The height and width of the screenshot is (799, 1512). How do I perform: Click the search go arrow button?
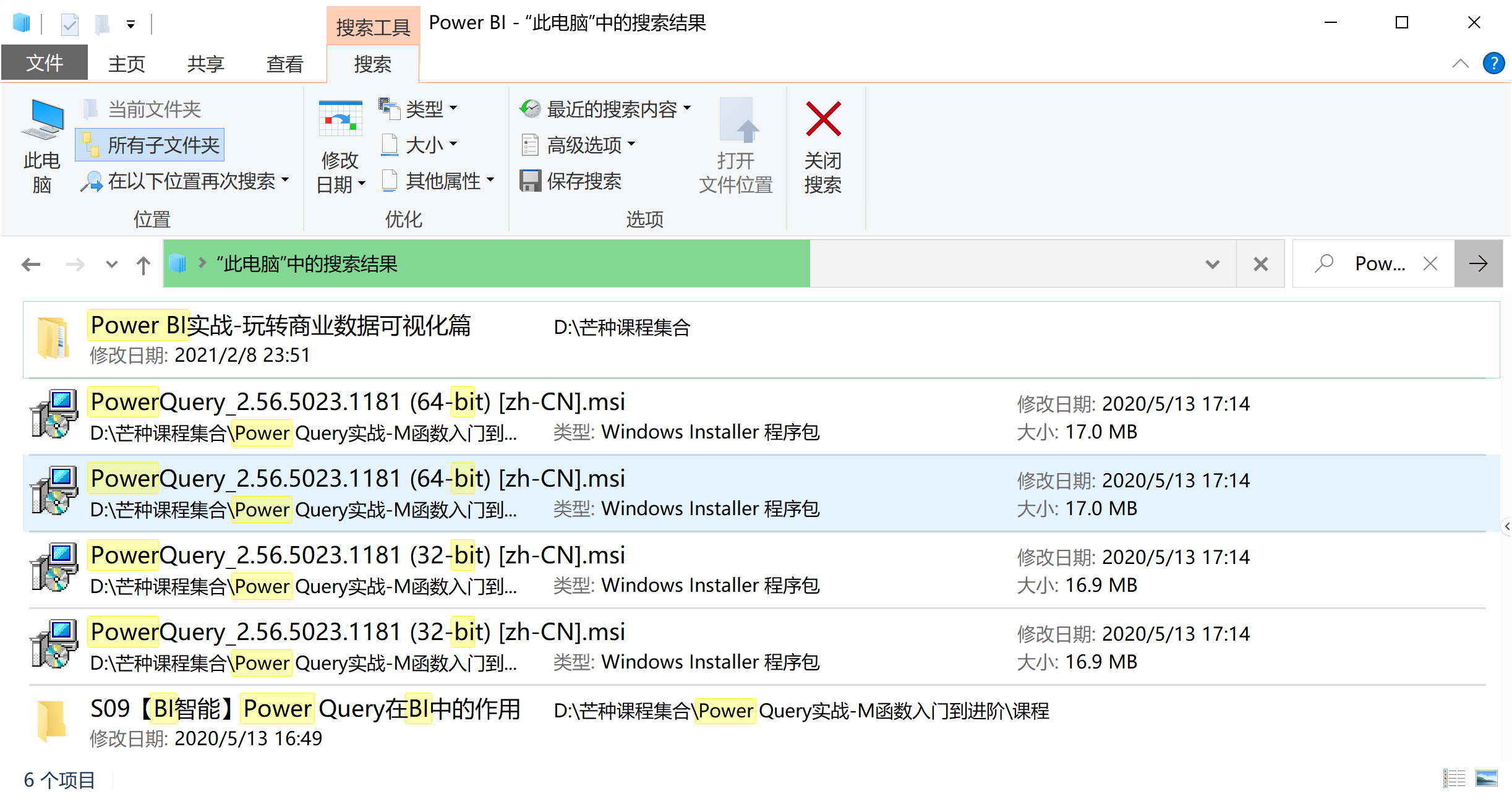tap(1479, 264)
